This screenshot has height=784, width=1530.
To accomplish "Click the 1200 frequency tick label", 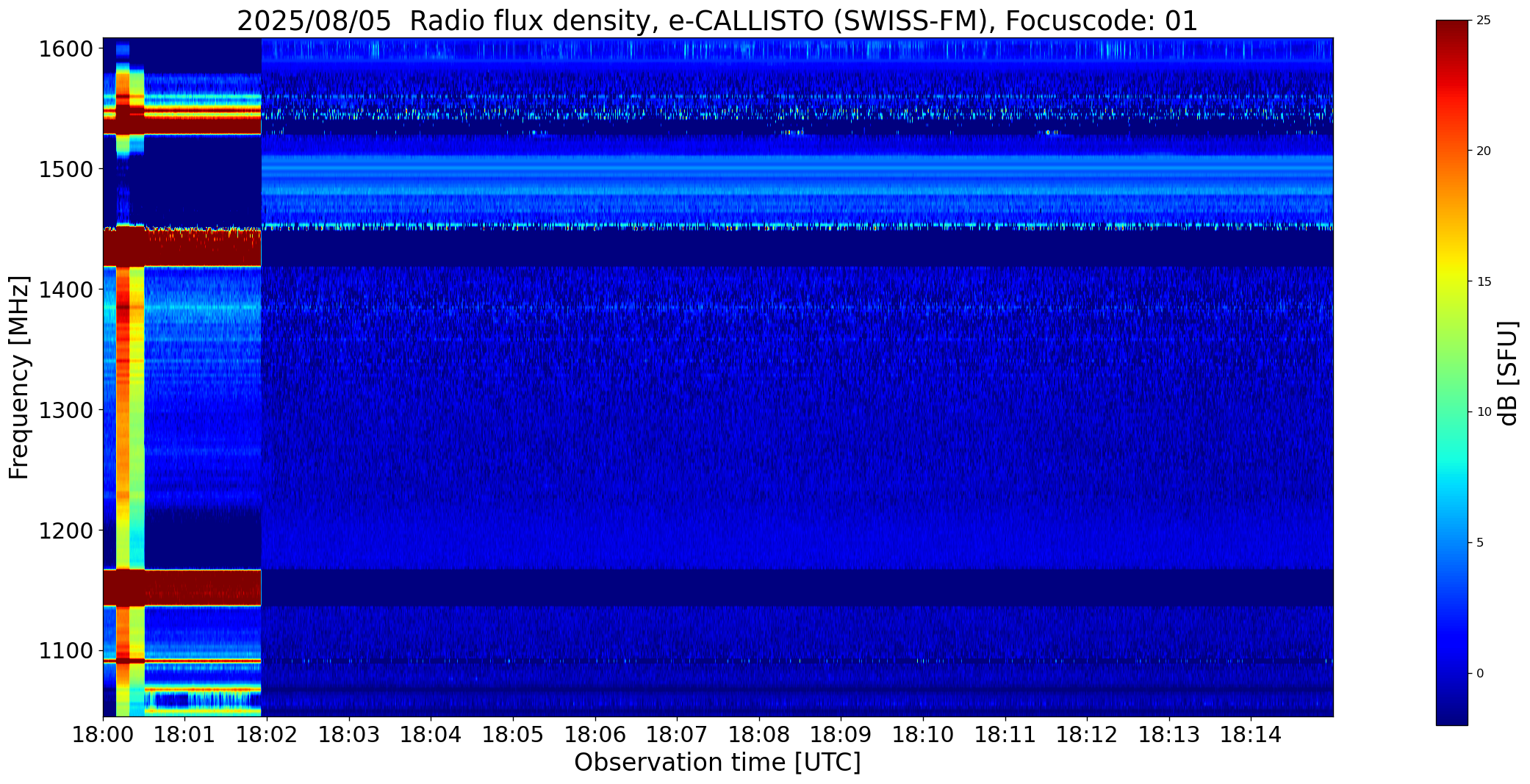I will [66, 531].
